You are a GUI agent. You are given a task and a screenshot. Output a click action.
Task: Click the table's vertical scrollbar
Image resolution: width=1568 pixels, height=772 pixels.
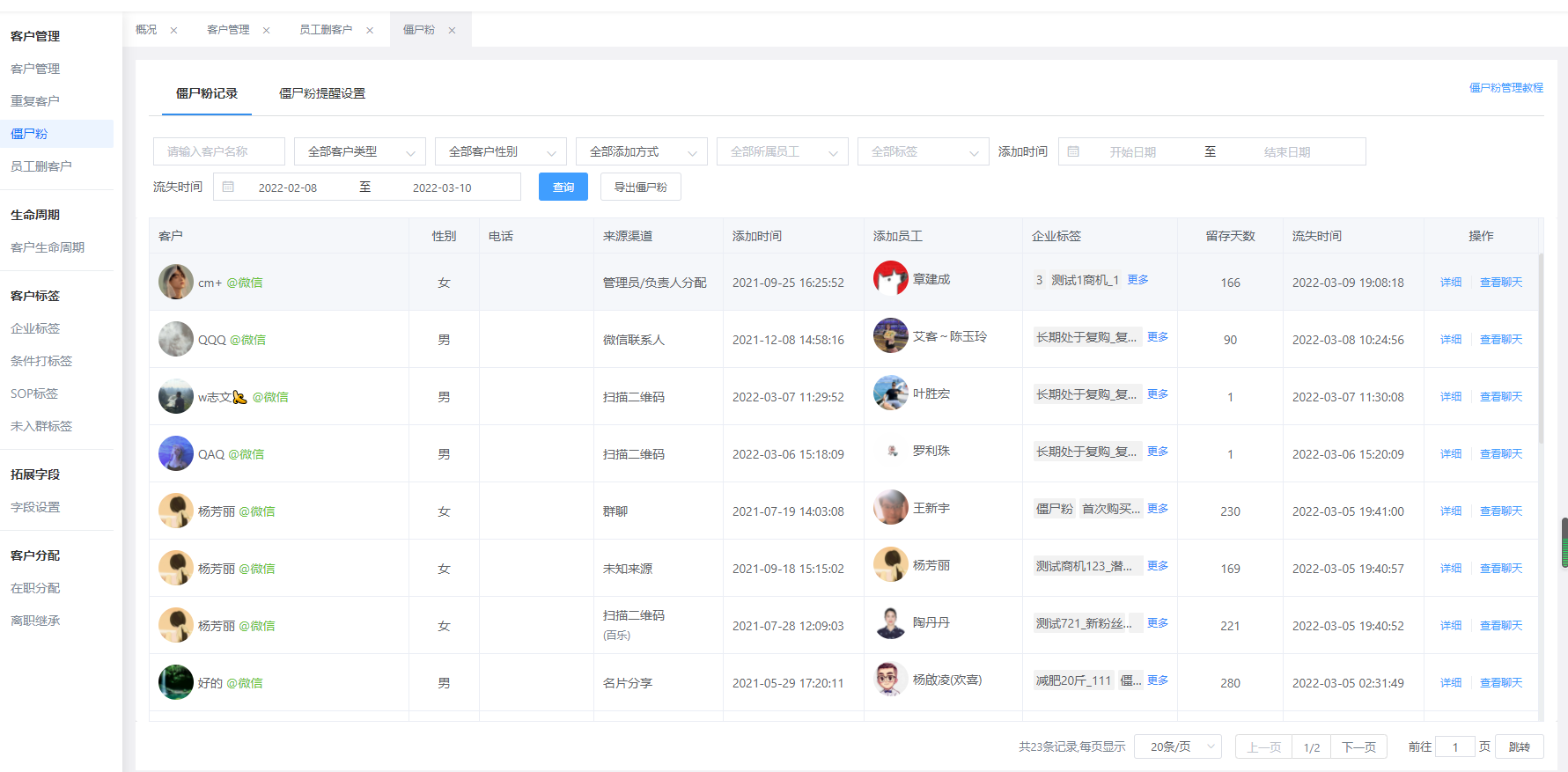[1541, 352]
